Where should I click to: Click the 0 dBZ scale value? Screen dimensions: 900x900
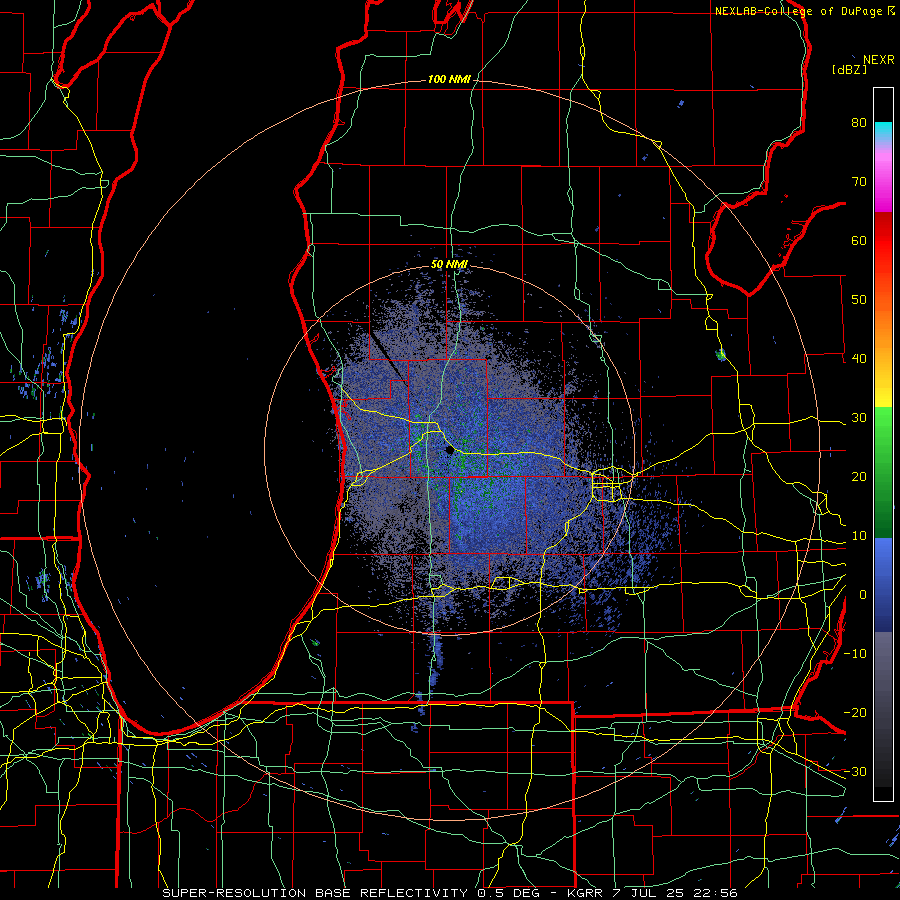coord(863,595)
